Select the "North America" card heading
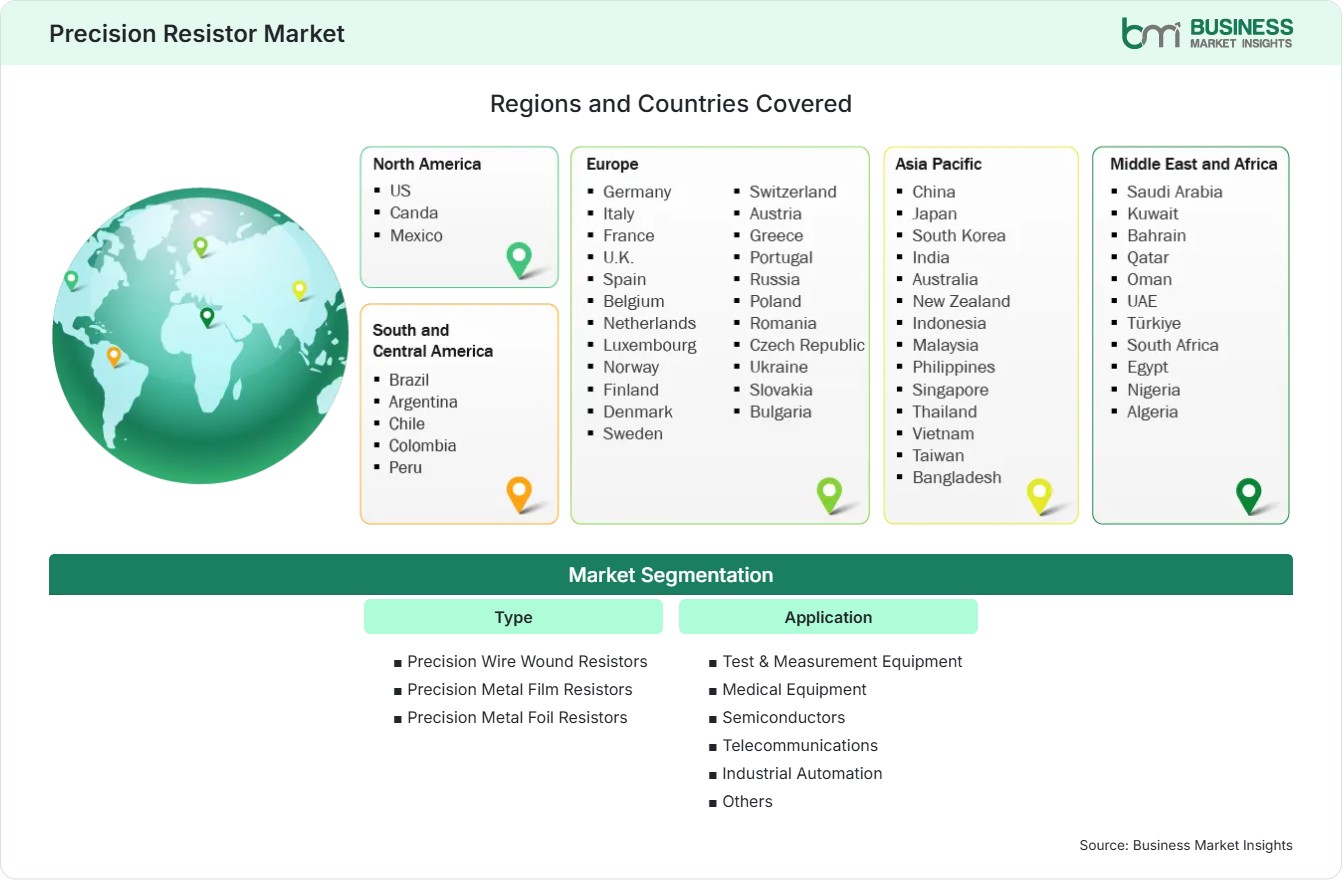The width and height of the screenshot is (1342, 880). point(427,164)
